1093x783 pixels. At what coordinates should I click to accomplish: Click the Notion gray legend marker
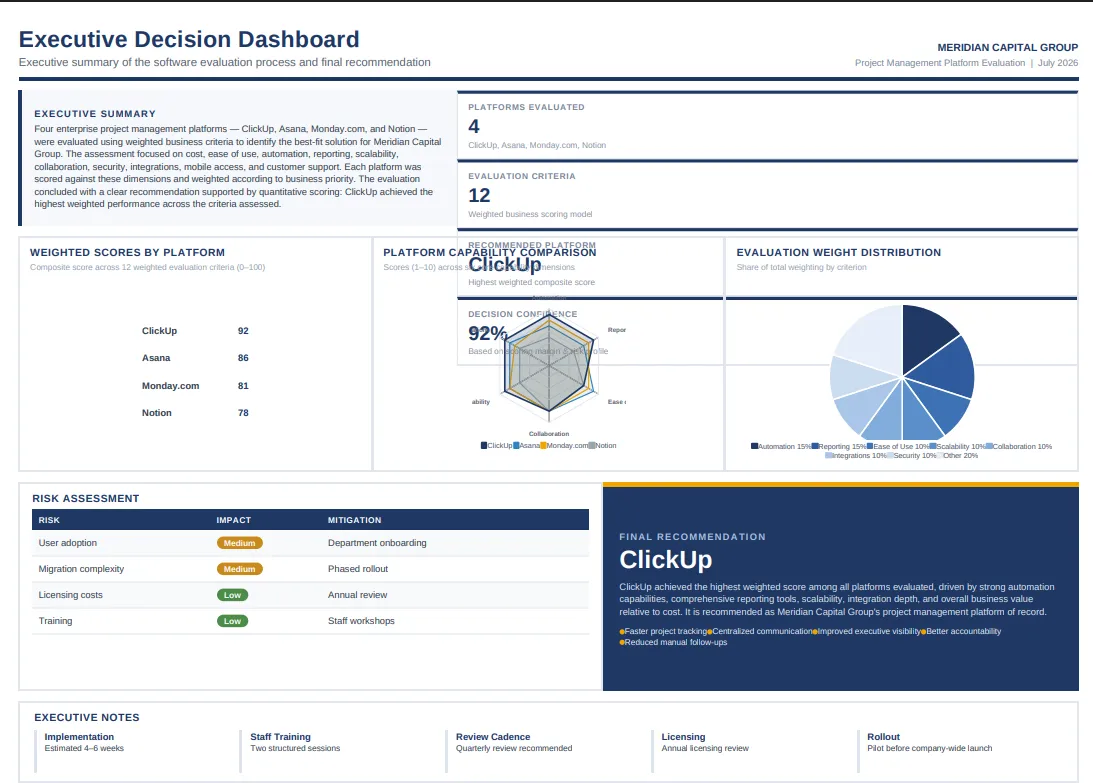pyautogui.click(x=592, y=446)
